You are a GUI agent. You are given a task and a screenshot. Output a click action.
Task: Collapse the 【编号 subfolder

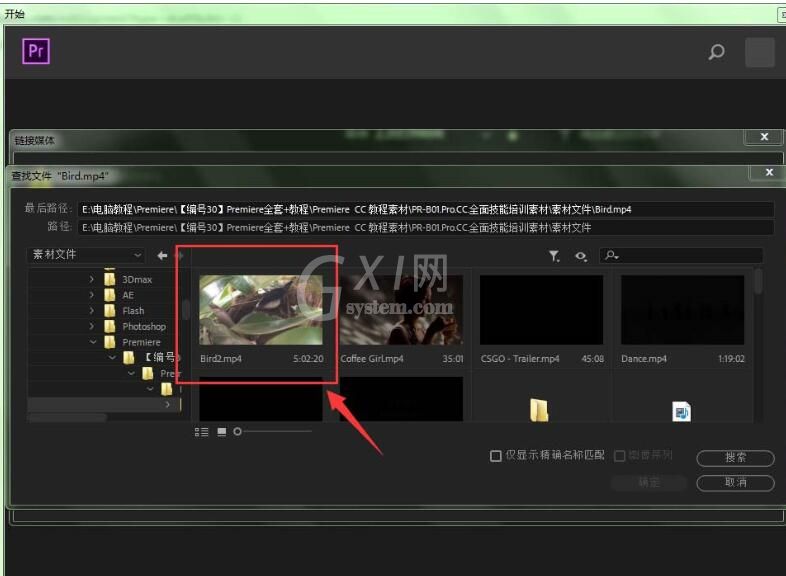coord(112,357)
